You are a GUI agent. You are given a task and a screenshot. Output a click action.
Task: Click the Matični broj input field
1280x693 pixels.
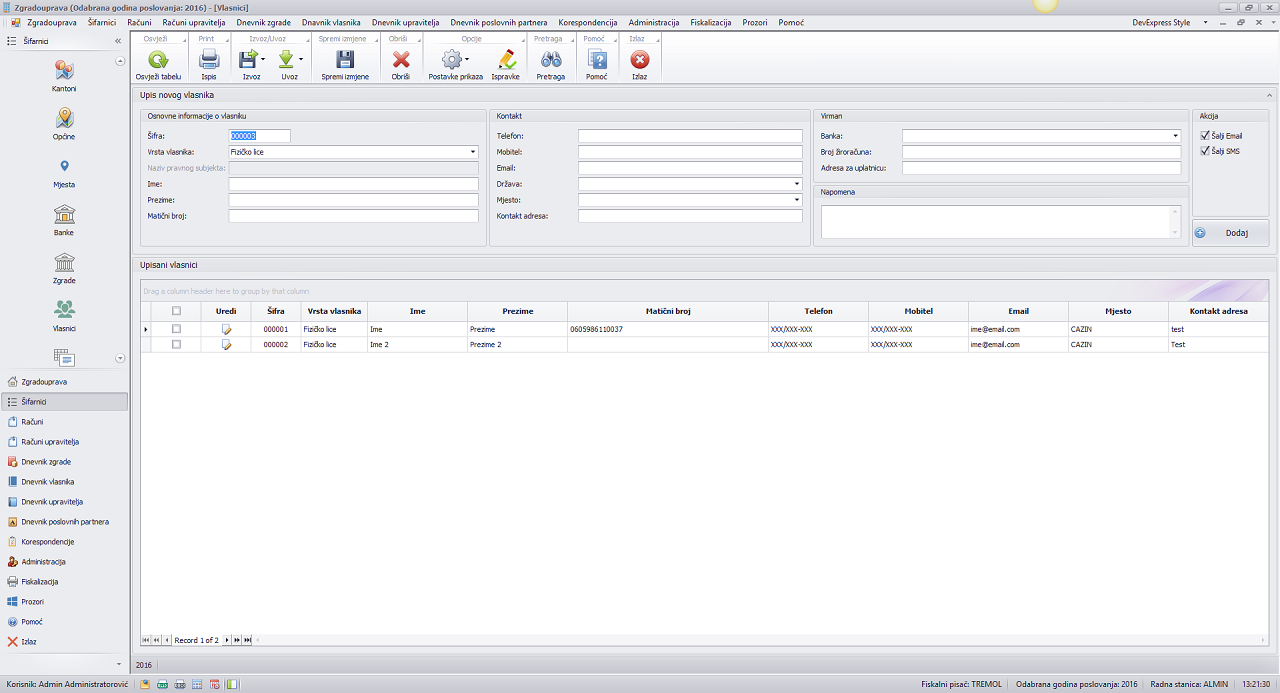click(x=354, y=216)
